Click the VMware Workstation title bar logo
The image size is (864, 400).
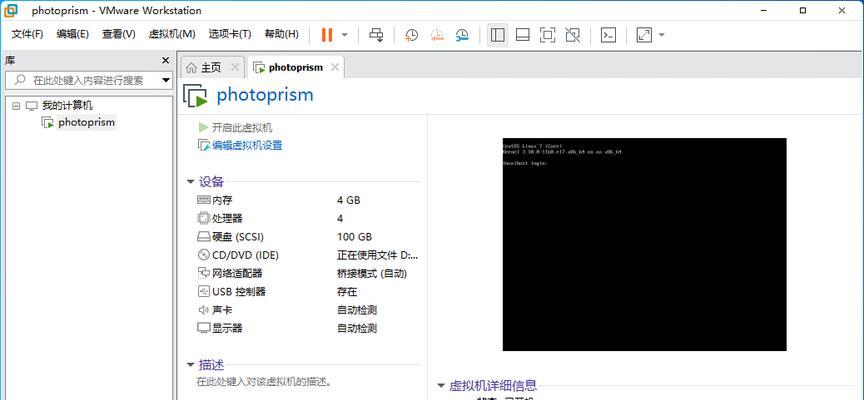10,10
